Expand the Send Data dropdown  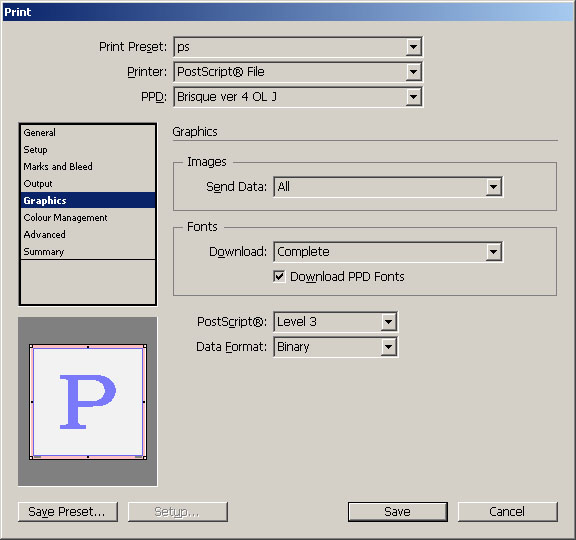[388, 187]
